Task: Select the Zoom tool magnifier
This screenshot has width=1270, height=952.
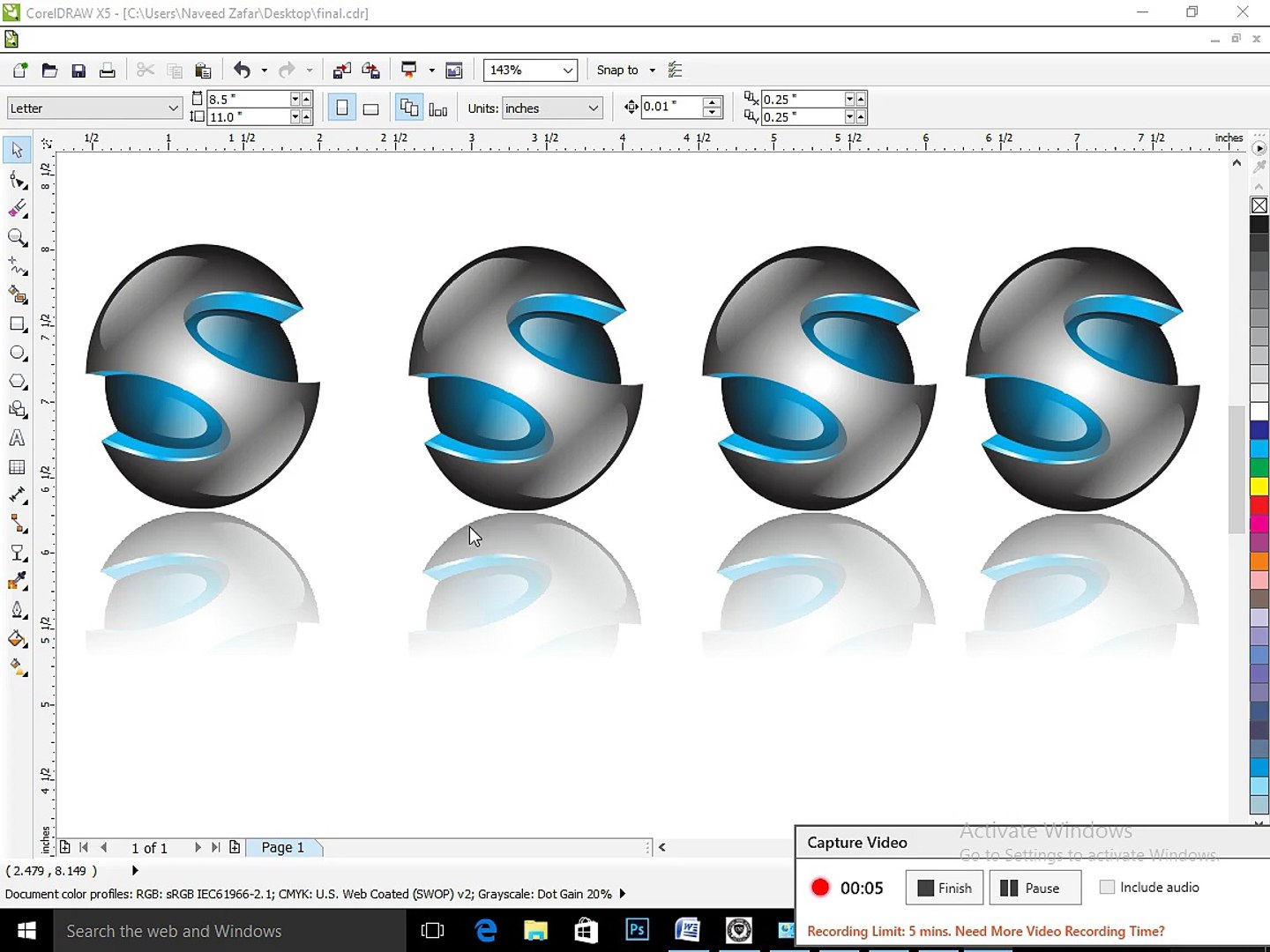Action: click(17, 237)
